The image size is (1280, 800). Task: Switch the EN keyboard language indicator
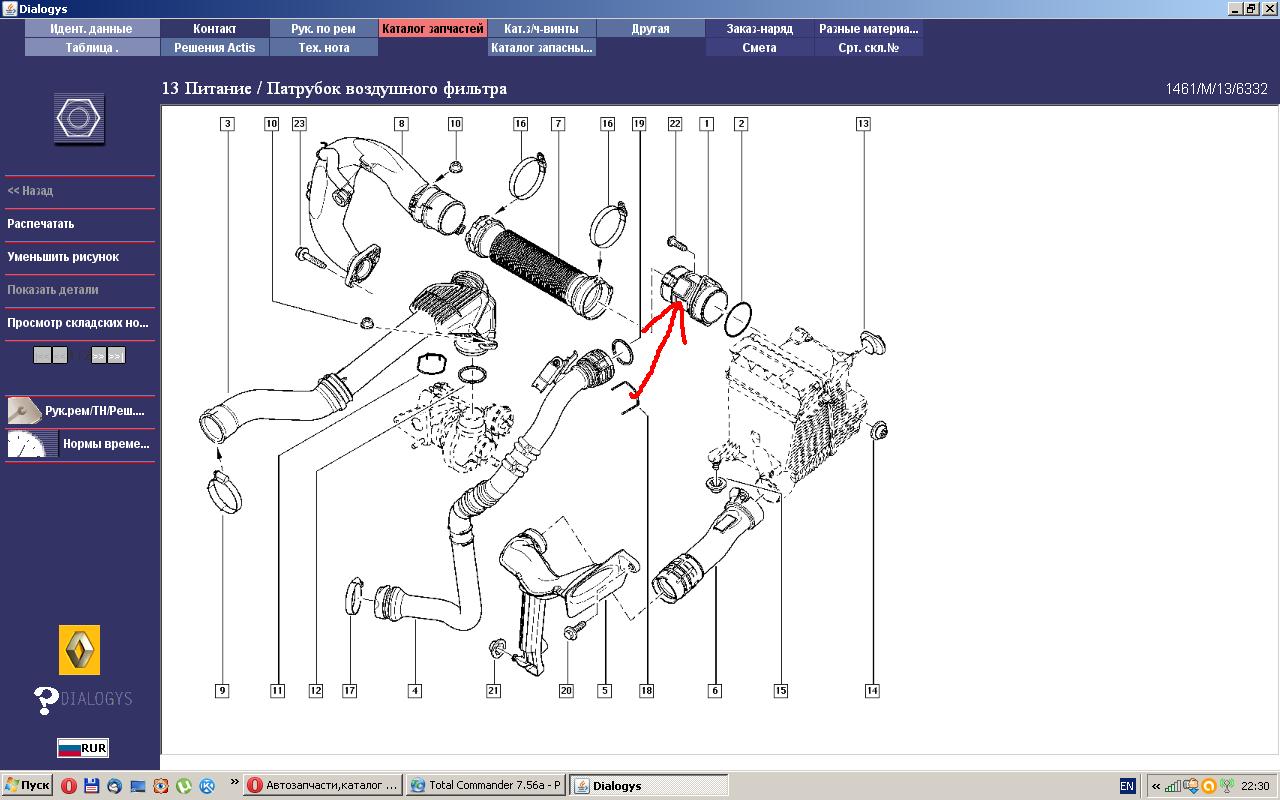(1127, 786)
